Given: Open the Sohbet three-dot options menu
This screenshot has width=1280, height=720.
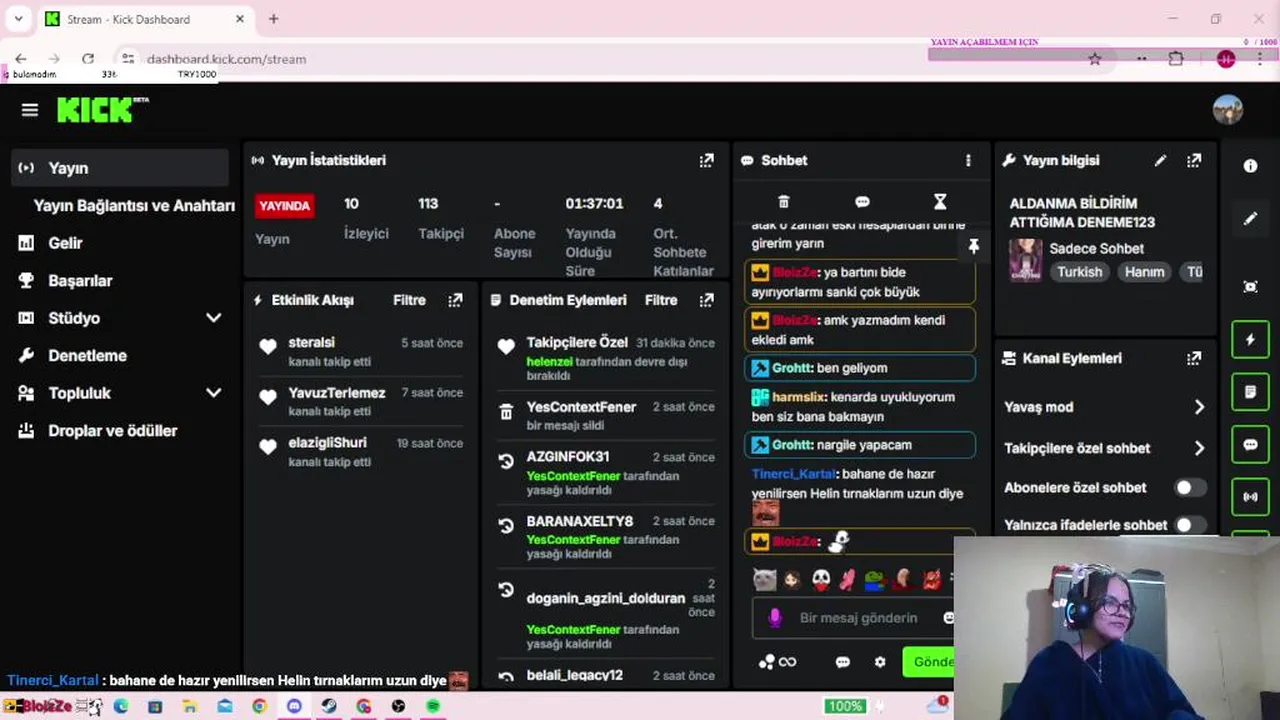Looking at the screenshot, I should point(968,160).
